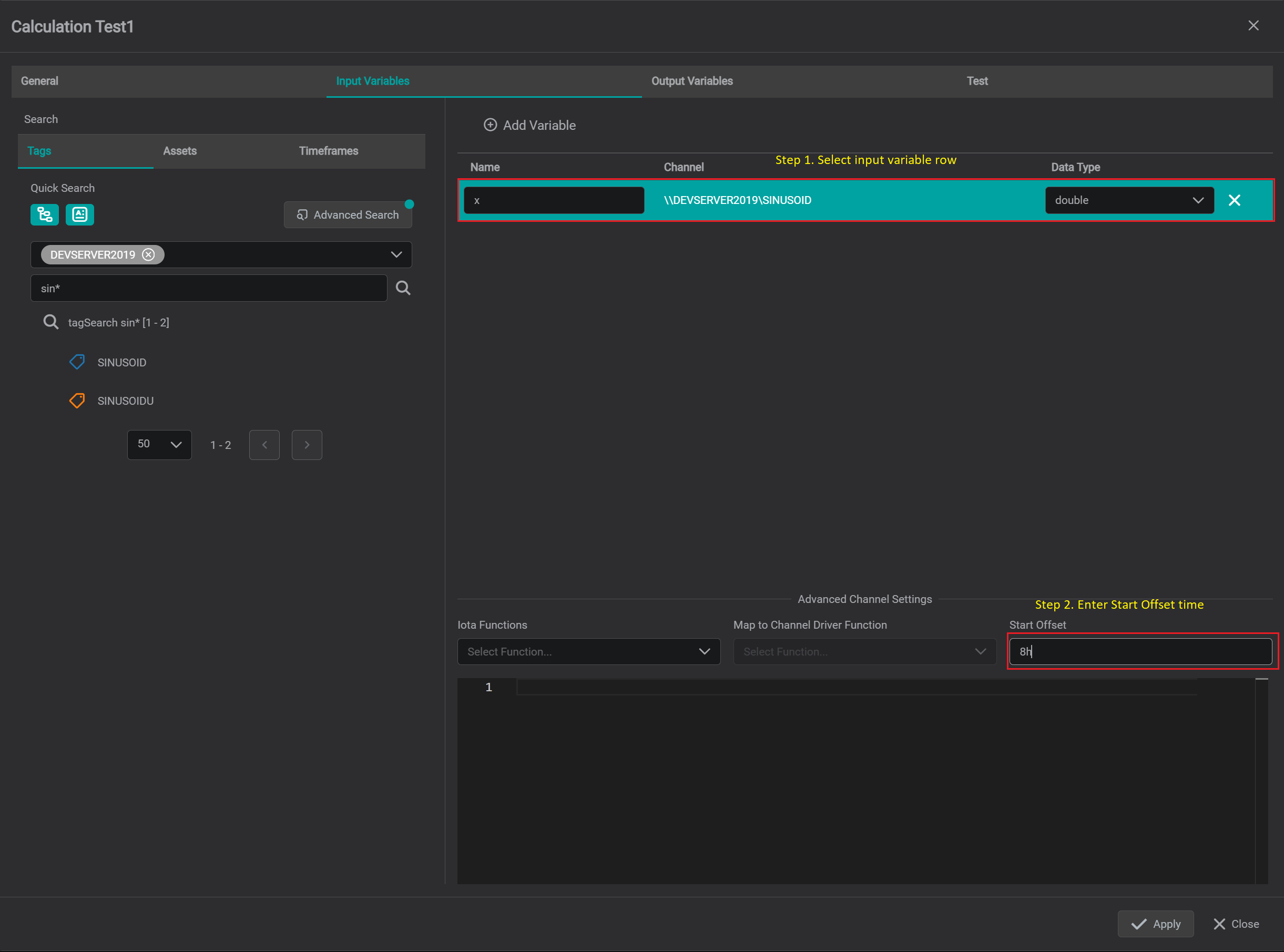The height and width of the screenshot is (952, 1284).
Task: Toggle the list view quick search icon
Action: click(79, 215)
